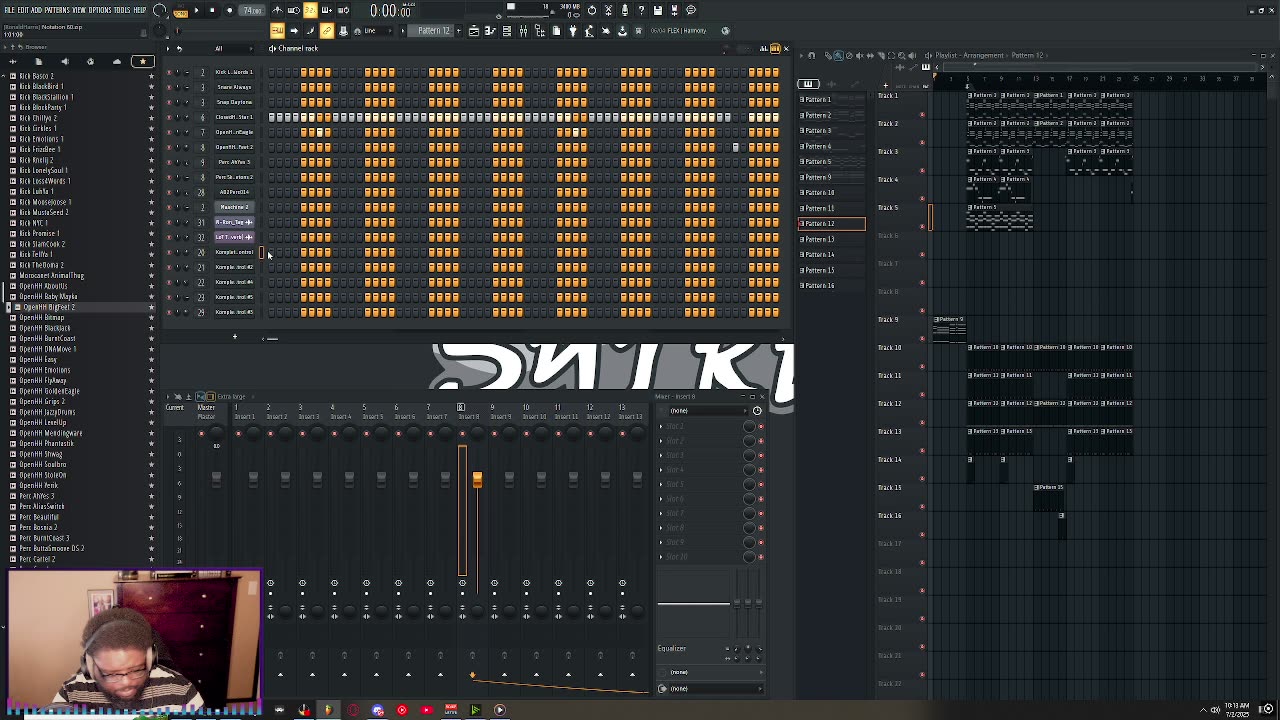Select the Snare Always channel button
The width and height of the screenshot is (1280, 720).
tap(234, 87)
